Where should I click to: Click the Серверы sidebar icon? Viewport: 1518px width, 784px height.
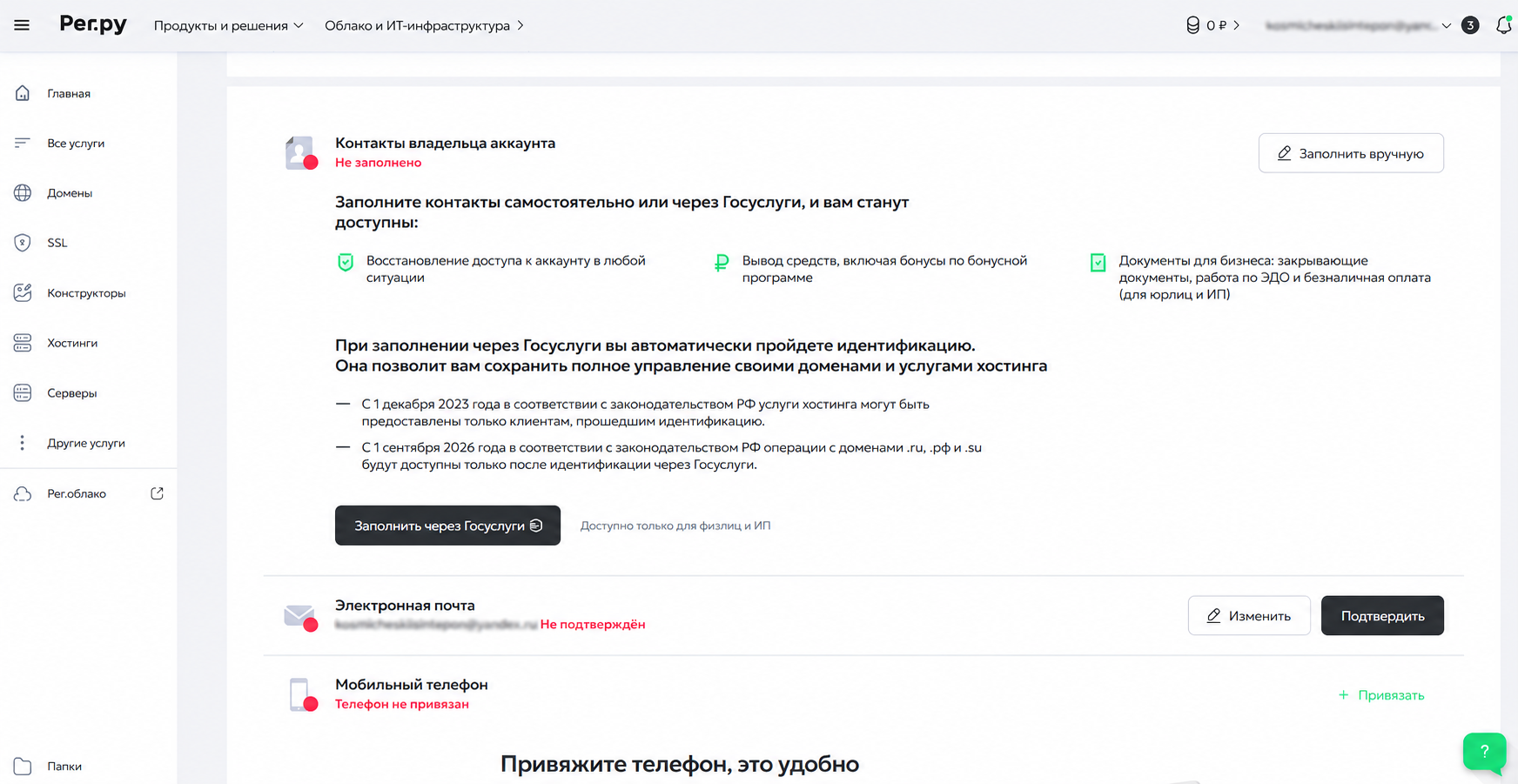click(23, 392)
